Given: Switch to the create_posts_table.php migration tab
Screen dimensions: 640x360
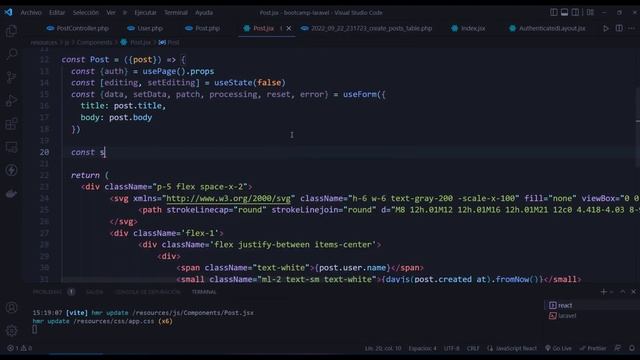Looking at the screenshot, I should point(367,28).
